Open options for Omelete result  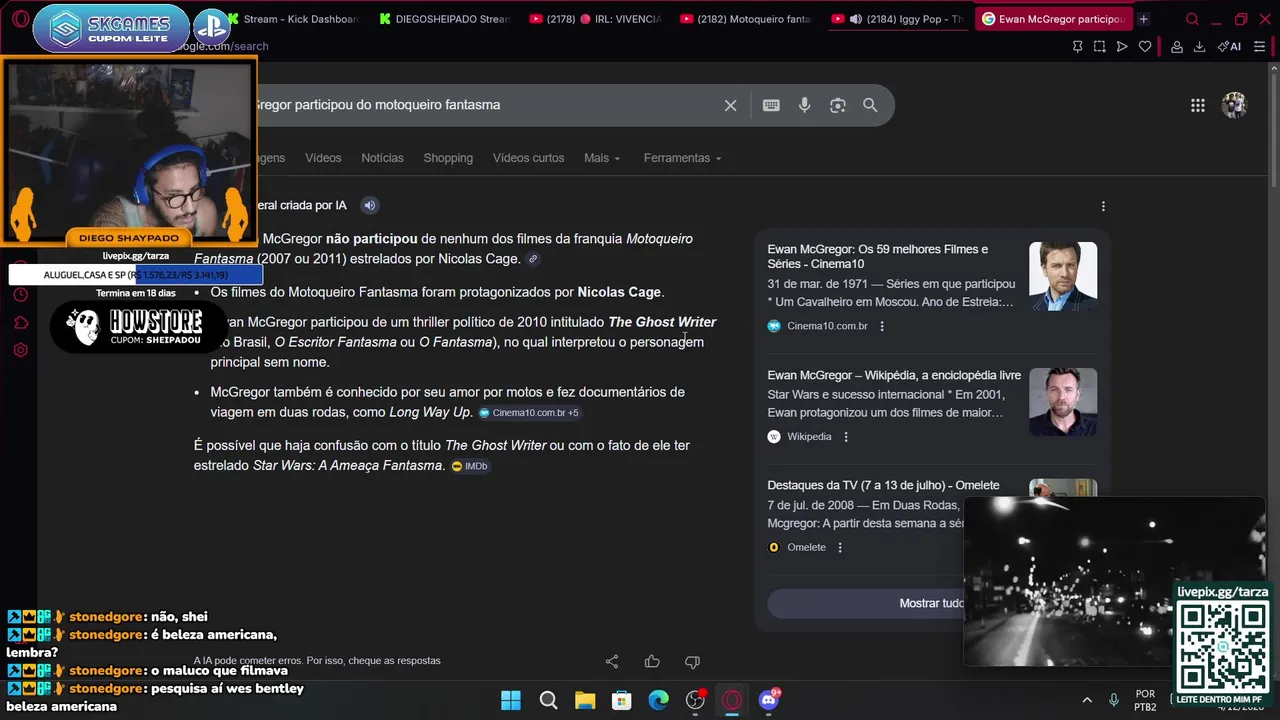839,547
